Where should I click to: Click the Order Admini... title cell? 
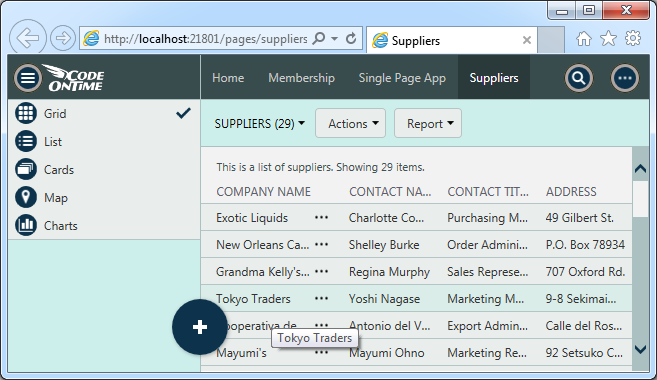click(487, 245)
